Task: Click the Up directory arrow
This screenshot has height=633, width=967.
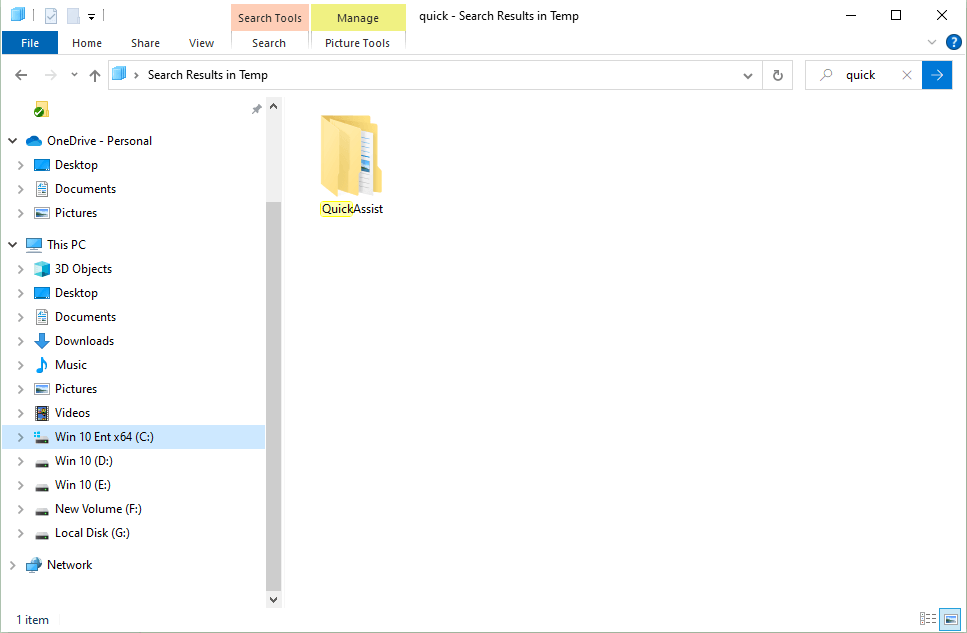Action: coord(95,75)
